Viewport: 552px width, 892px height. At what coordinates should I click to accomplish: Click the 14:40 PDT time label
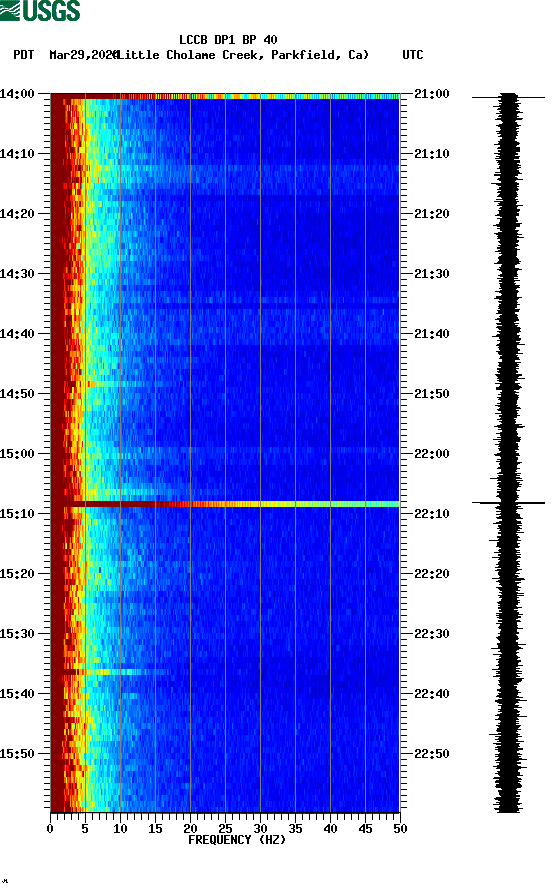click(17, 334)
